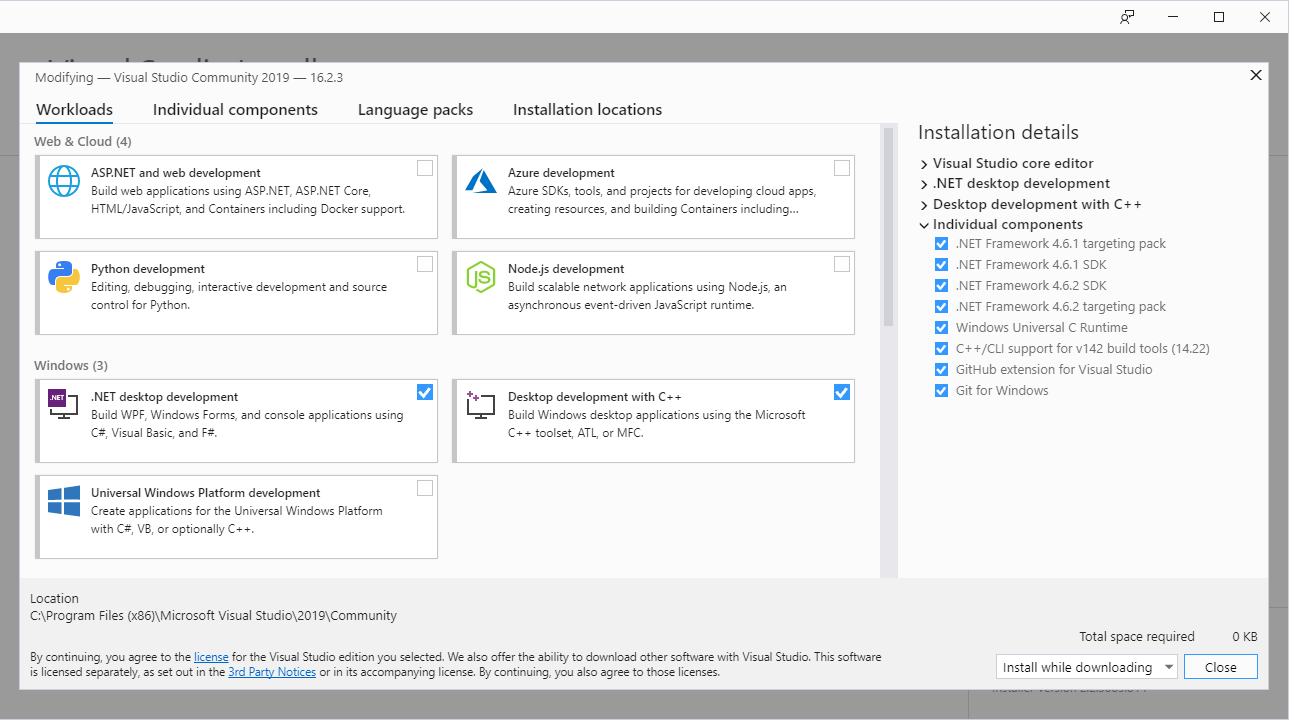Image resolution: width=1290 pixels, height=720 pixels.
Task: Click the workloads list vertical scrollbar
Action: (888, 226)
